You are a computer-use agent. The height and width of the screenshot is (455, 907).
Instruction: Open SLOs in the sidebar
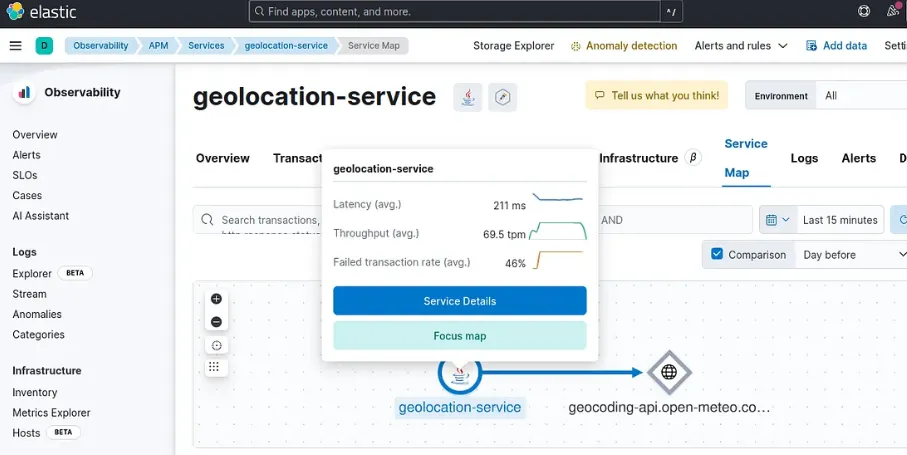(25, 175)
